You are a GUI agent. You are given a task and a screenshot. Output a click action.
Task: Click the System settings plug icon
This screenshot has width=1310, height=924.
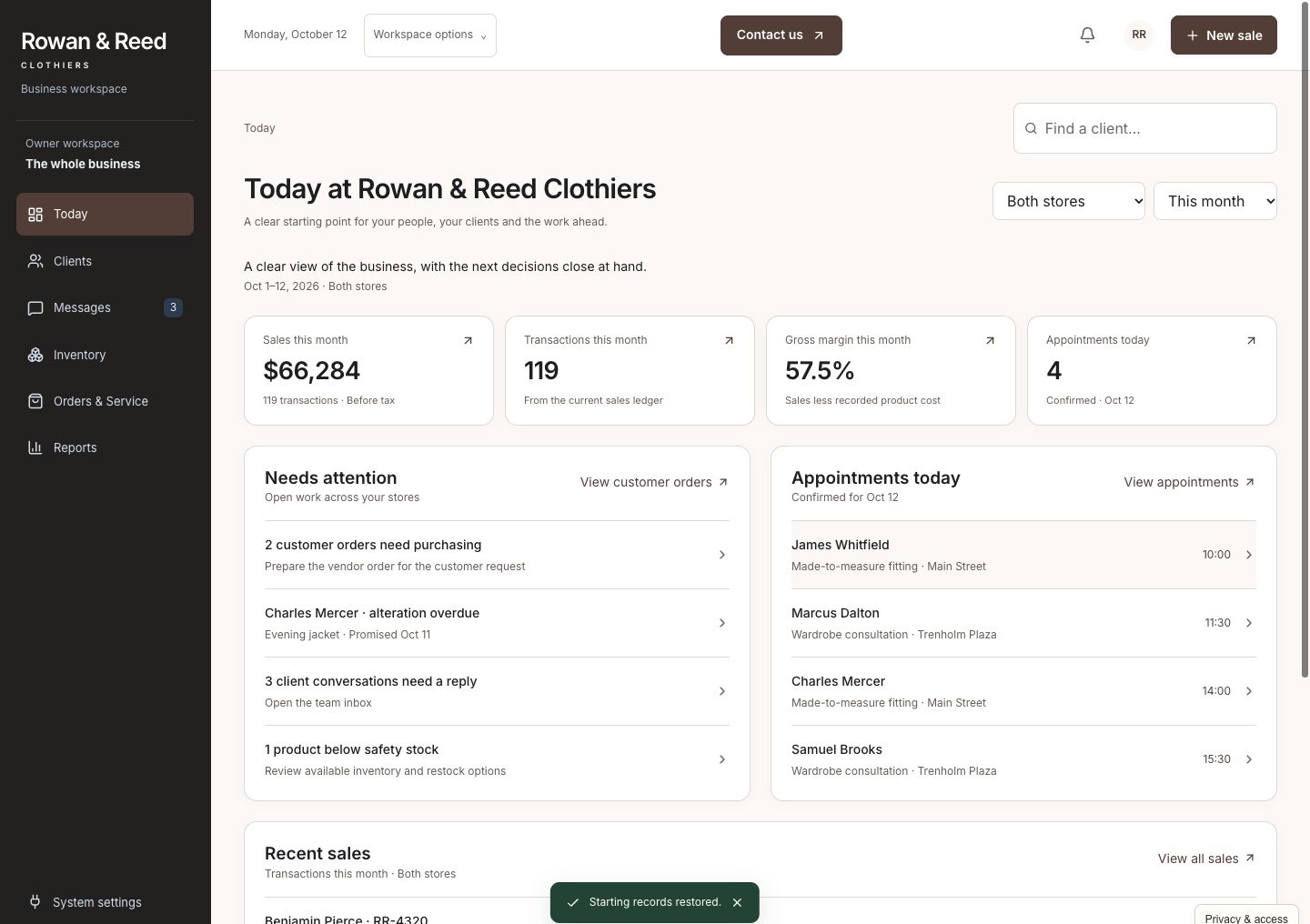click(x=35, y=902)
